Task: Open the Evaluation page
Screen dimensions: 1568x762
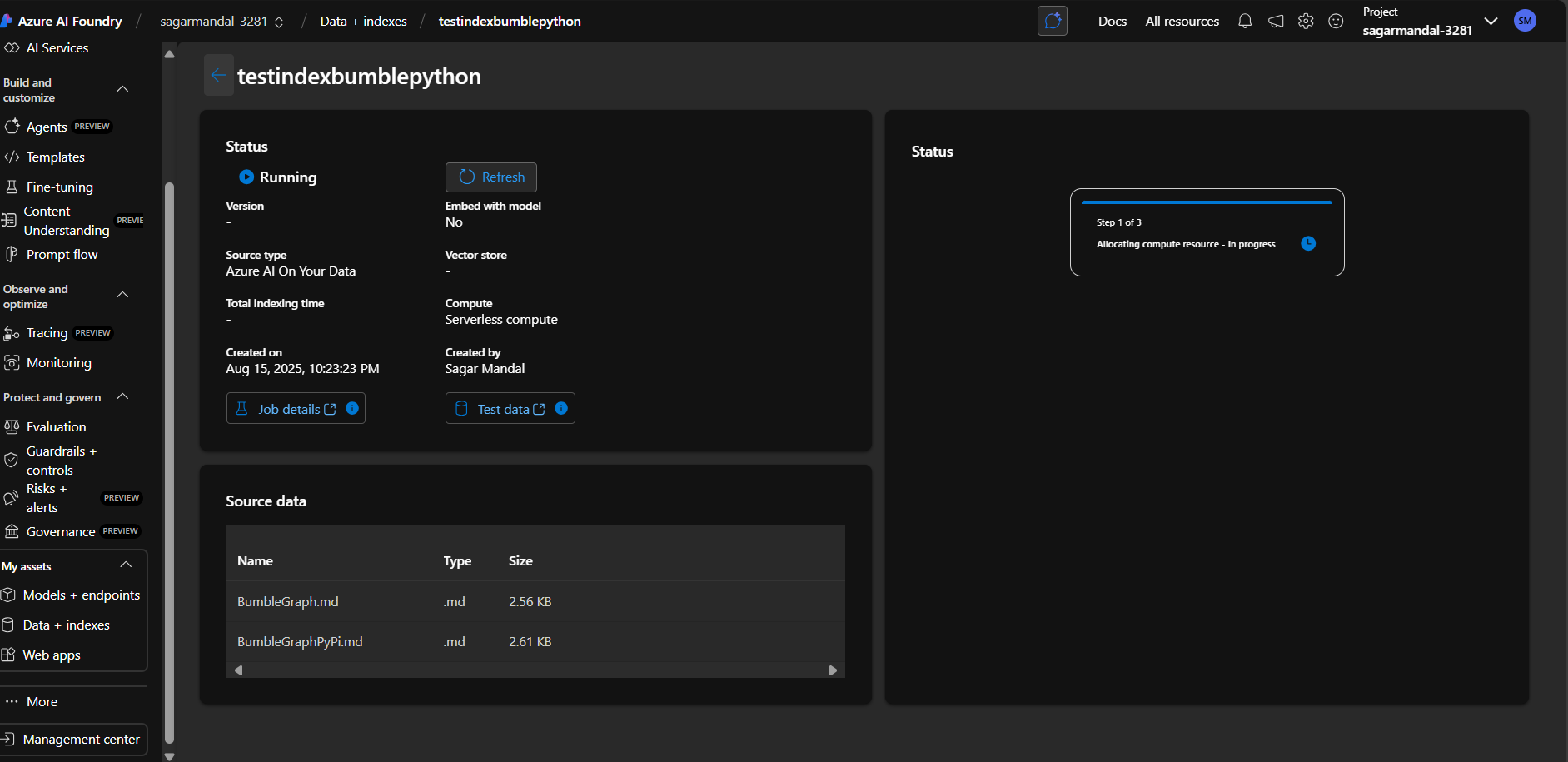Action: click(57, 426)
